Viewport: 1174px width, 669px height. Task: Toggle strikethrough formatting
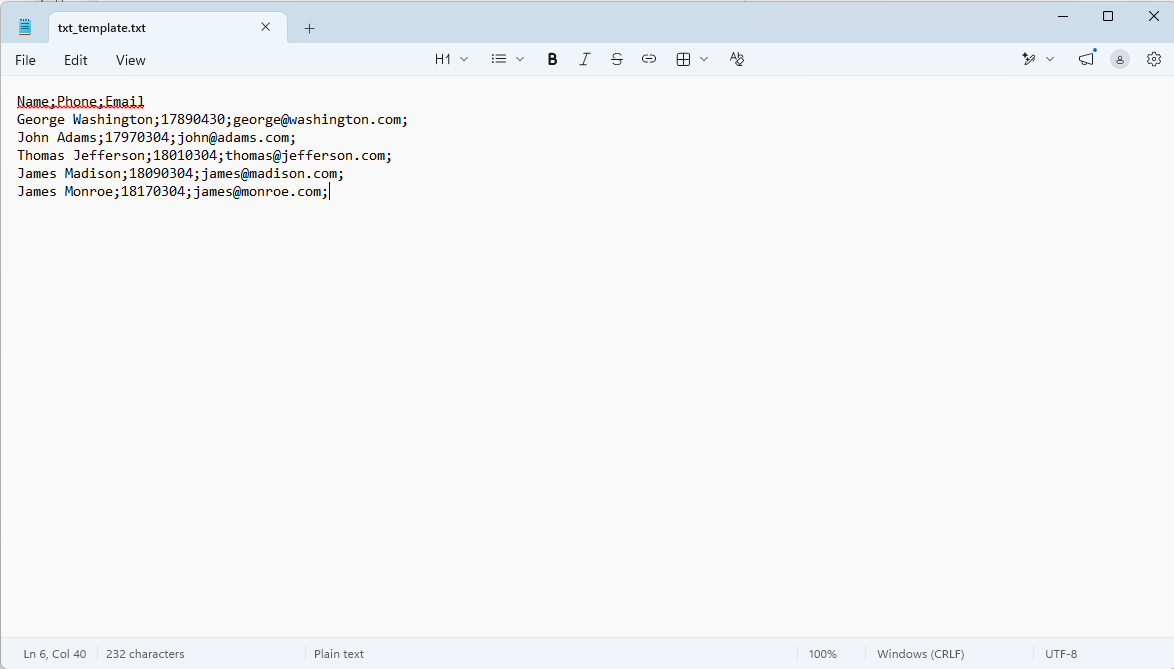[617, 59]
